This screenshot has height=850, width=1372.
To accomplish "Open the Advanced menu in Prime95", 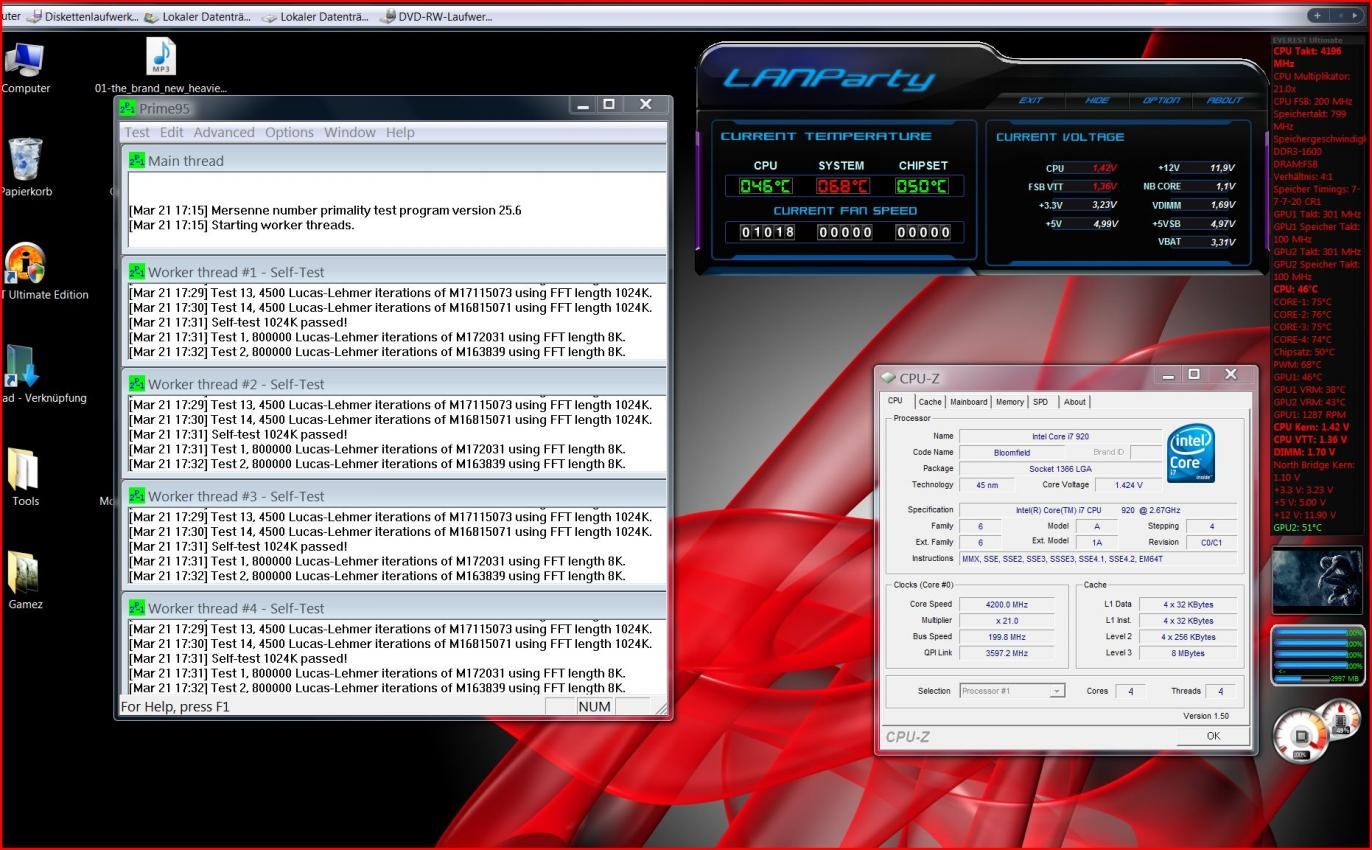I will tap(224, 132).
